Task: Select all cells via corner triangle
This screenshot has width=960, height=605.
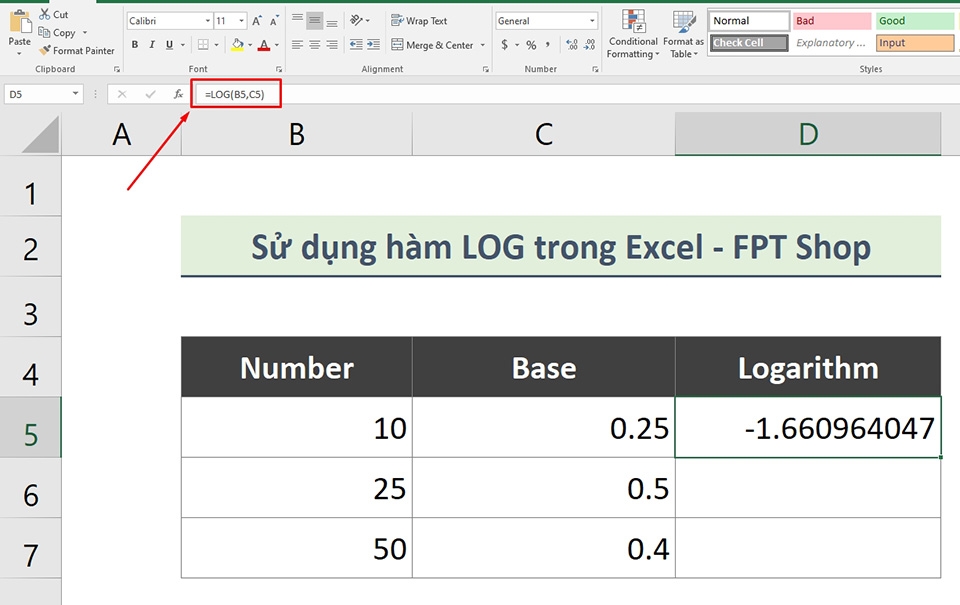Action: pyautogui.click(x=40, y=135)
